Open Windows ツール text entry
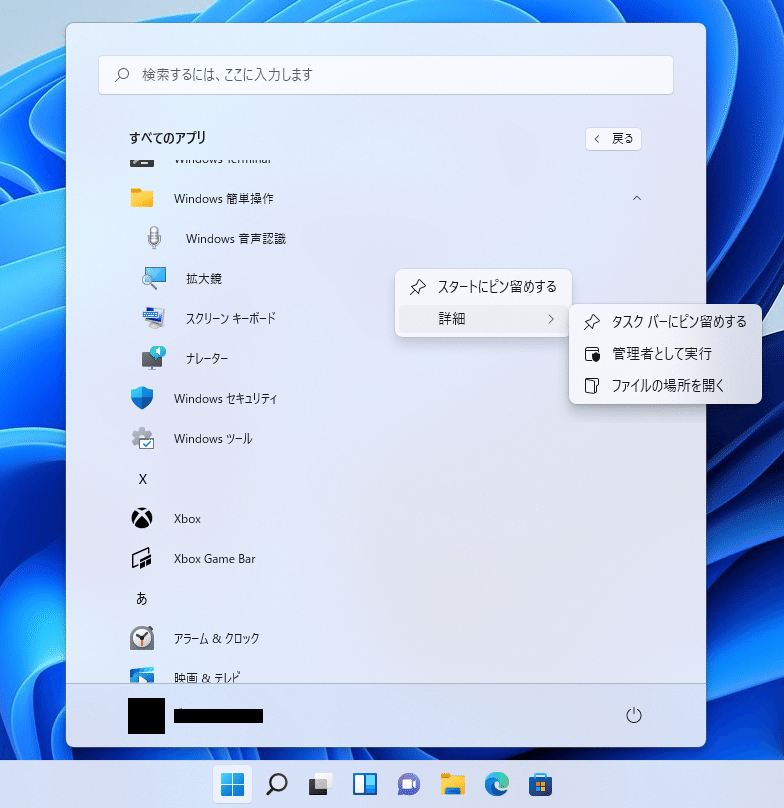The image size is (784, 808). click(213, 439)
